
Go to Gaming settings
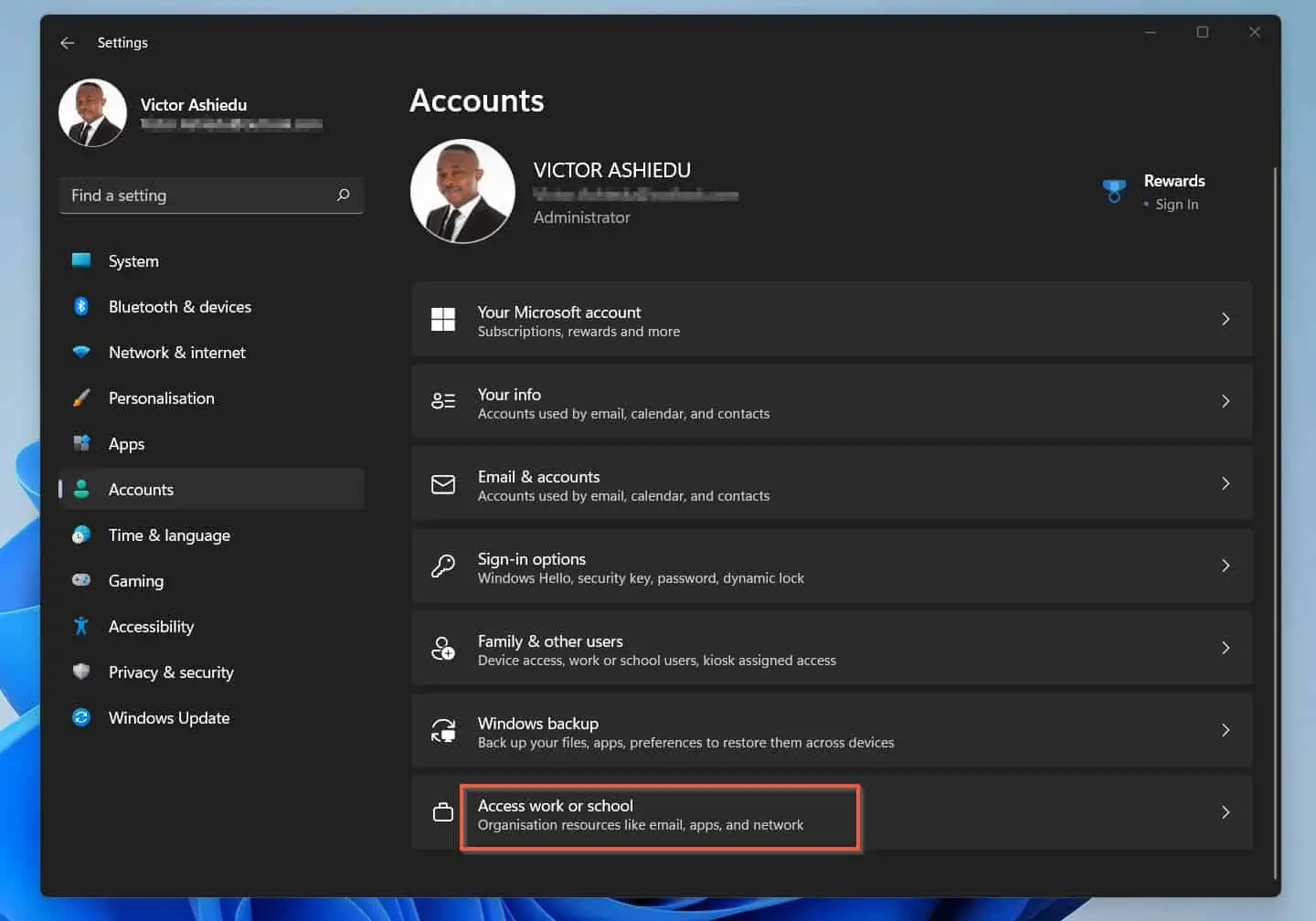(212, 580)
